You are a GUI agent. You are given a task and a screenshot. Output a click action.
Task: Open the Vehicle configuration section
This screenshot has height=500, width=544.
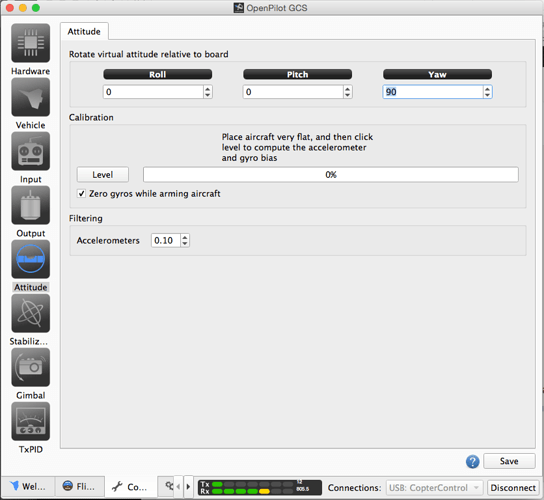(31, 97)
